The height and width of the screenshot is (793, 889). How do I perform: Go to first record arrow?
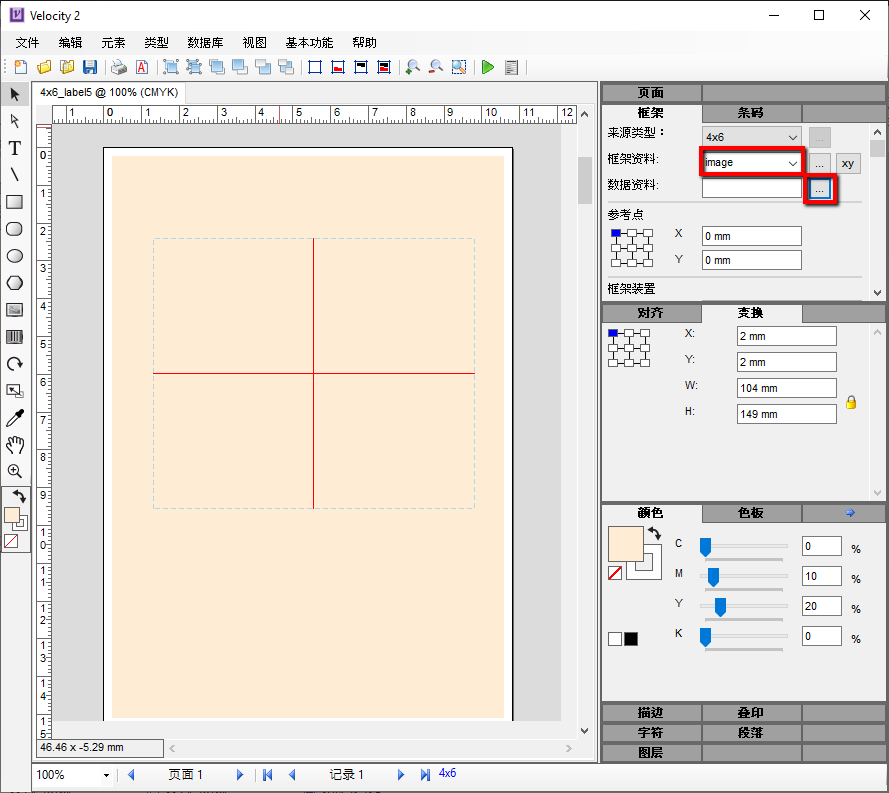268,774
